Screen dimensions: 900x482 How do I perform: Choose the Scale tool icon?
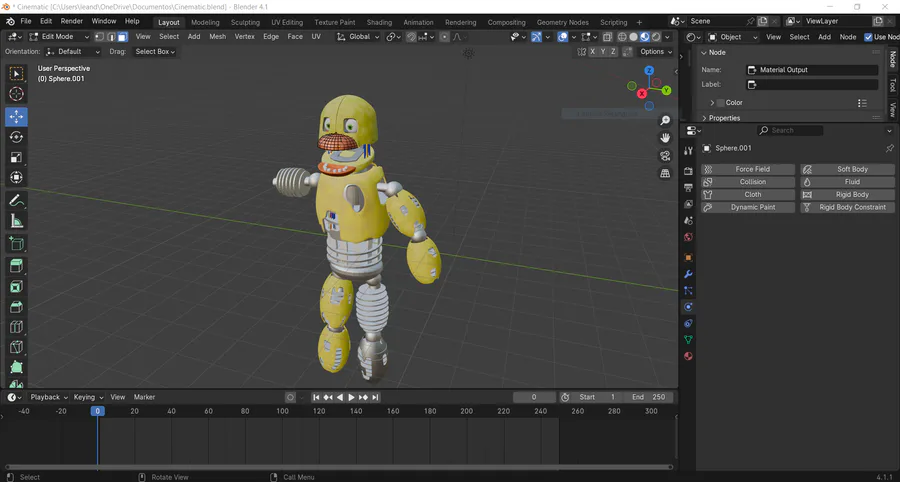pos(17,157)
